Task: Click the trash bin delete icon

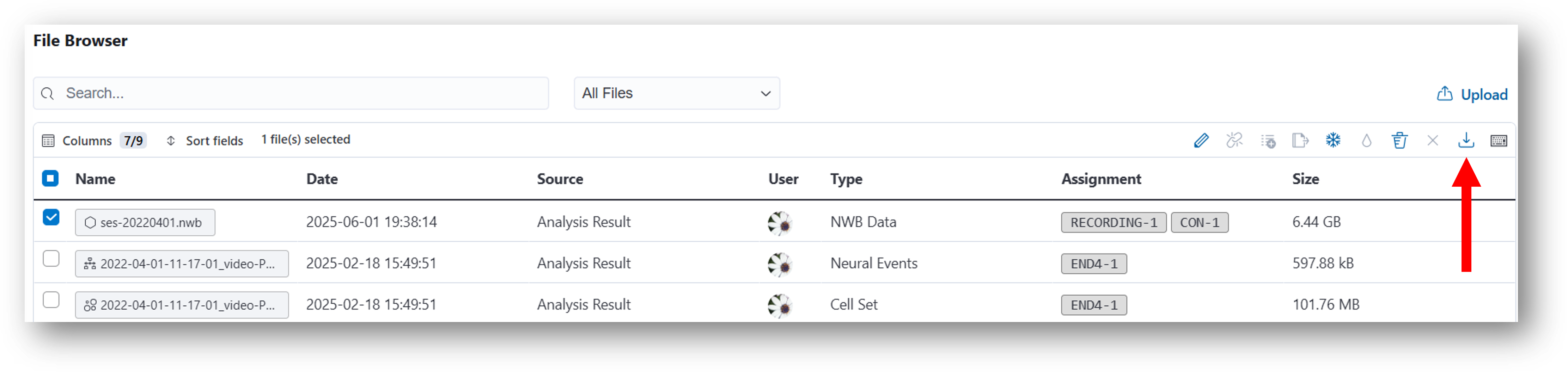Action: (1399, 141)
